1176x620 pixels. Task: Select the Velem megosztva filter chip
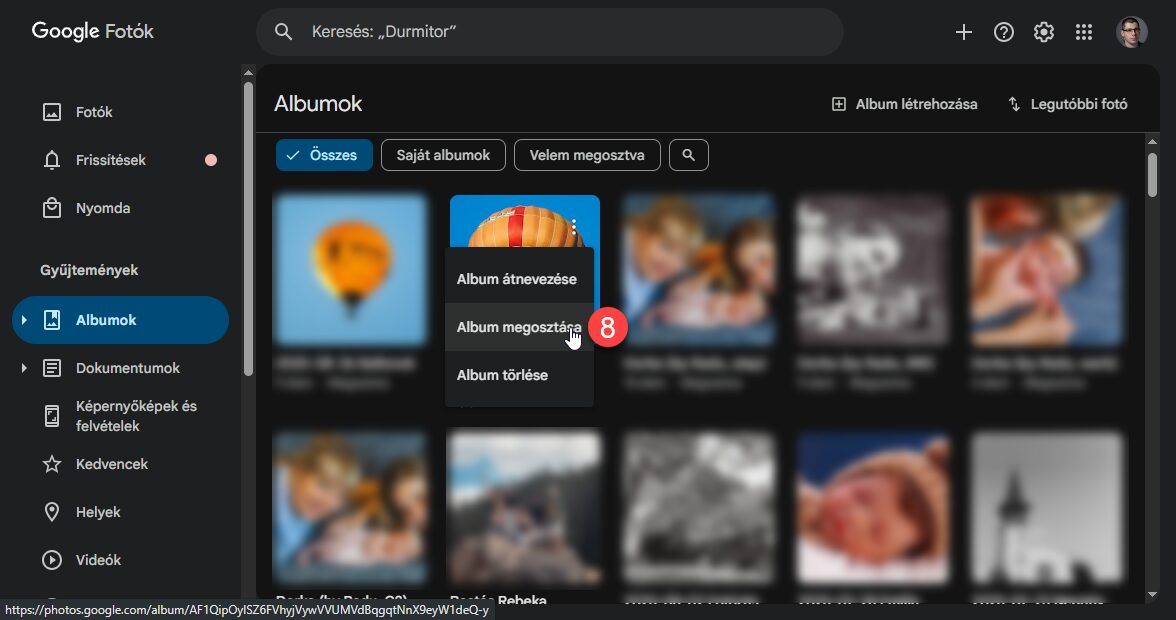[587, 155]
